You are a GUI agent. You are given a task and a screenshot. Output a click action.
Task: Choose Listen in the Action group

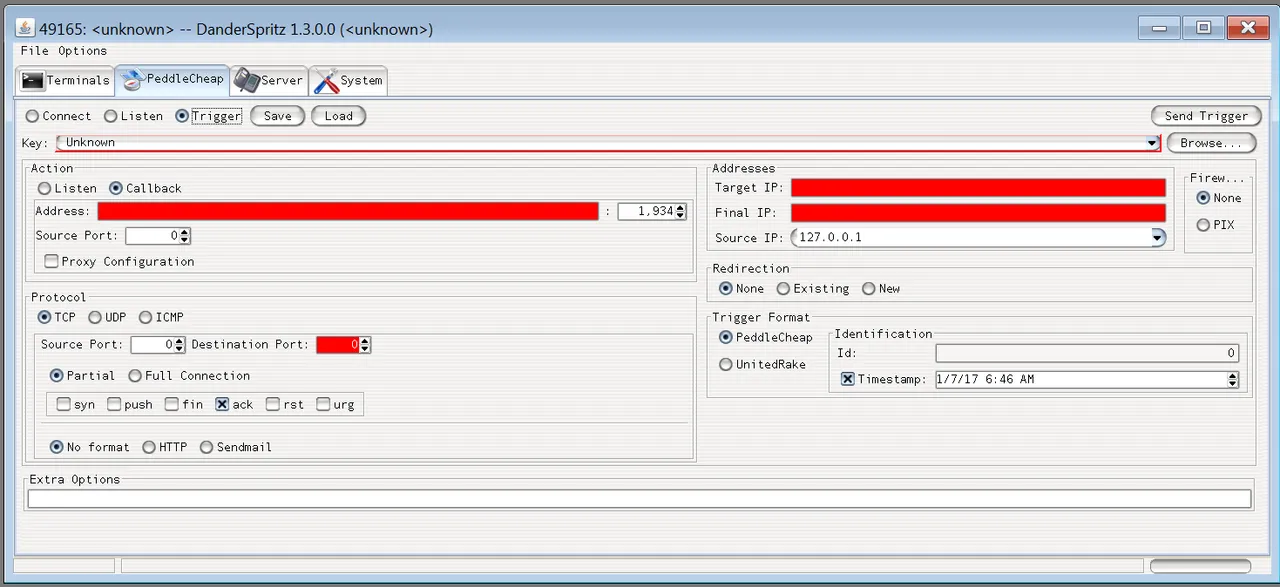coord(45,188)
